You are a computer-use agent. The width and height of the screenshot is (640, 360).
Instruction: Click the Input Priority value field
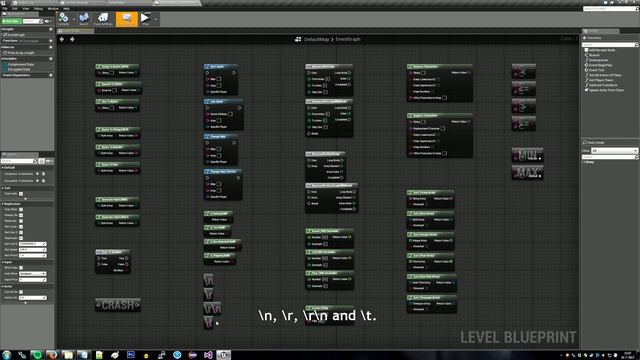pyautogui.click(x=33, y=280)
